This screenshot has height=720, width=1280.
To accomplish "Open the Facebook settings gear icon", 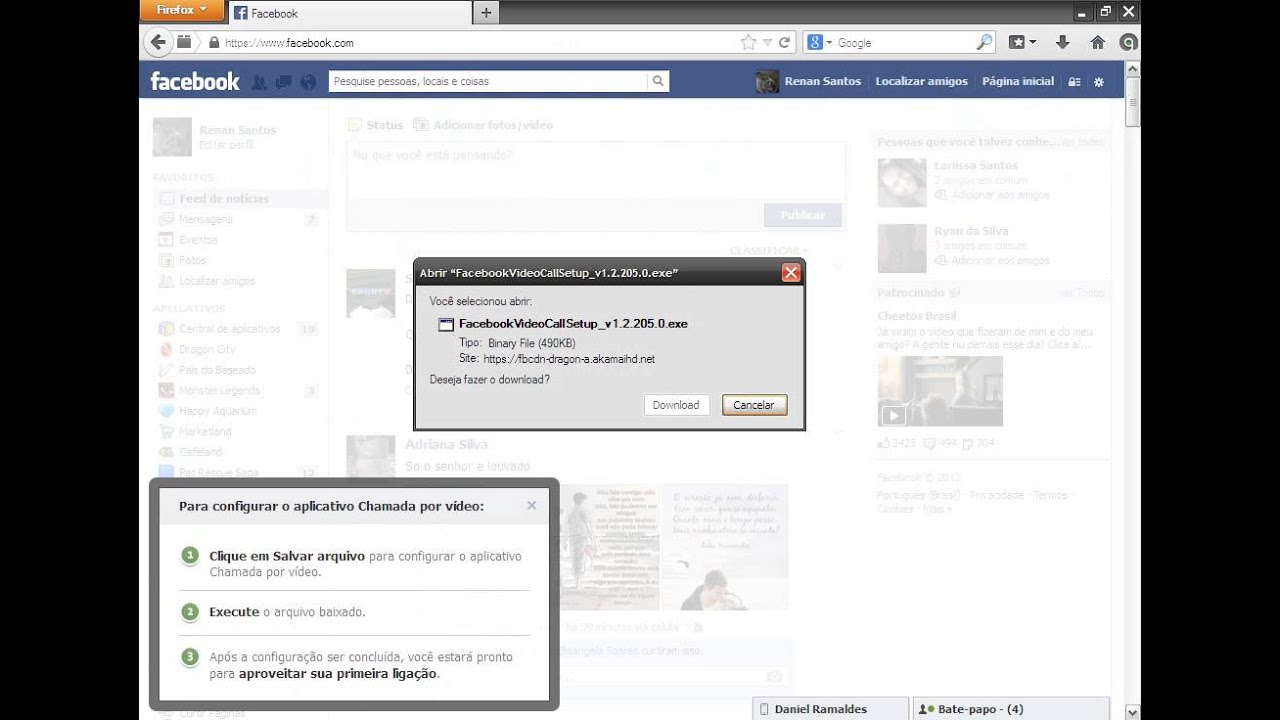I will pyautogui.click(x=1099, y=82).
